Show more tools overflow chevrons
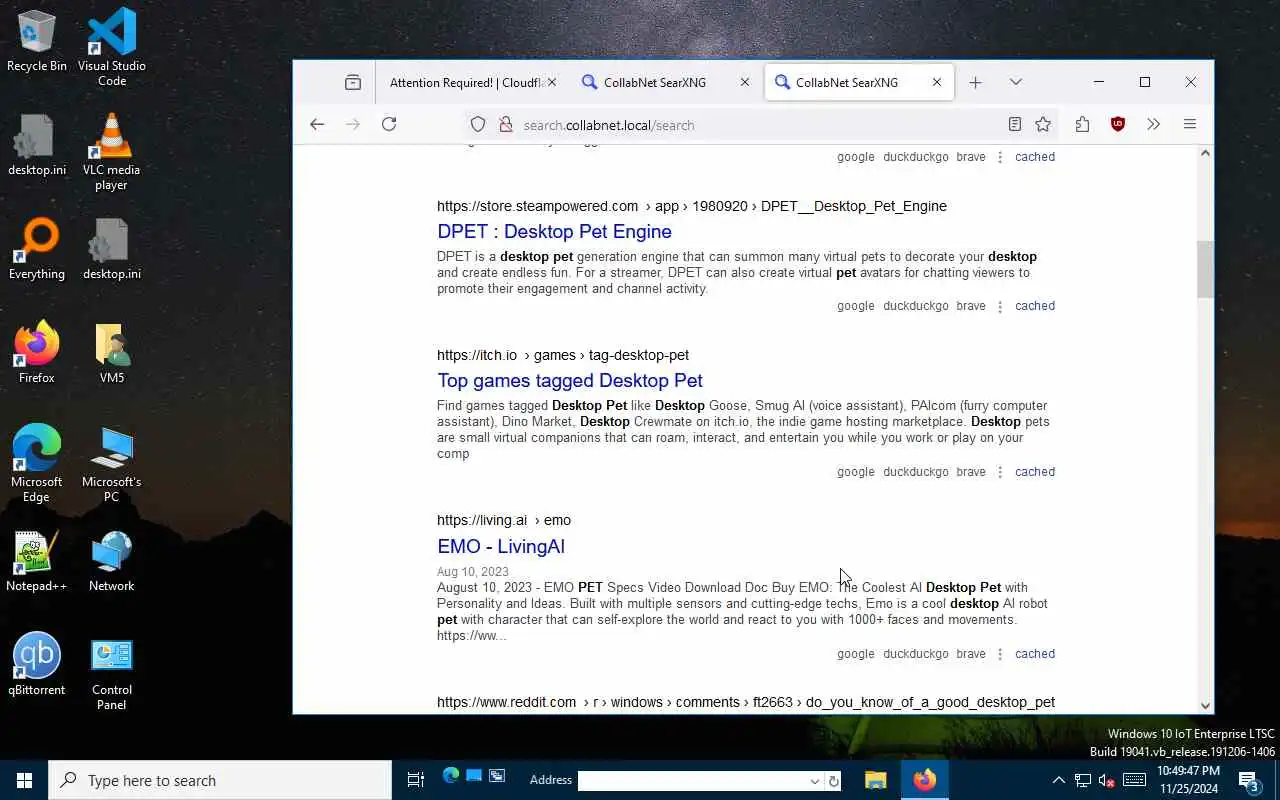The height and width of the screenshot is (800, 1280). (x=1153, y=124)
